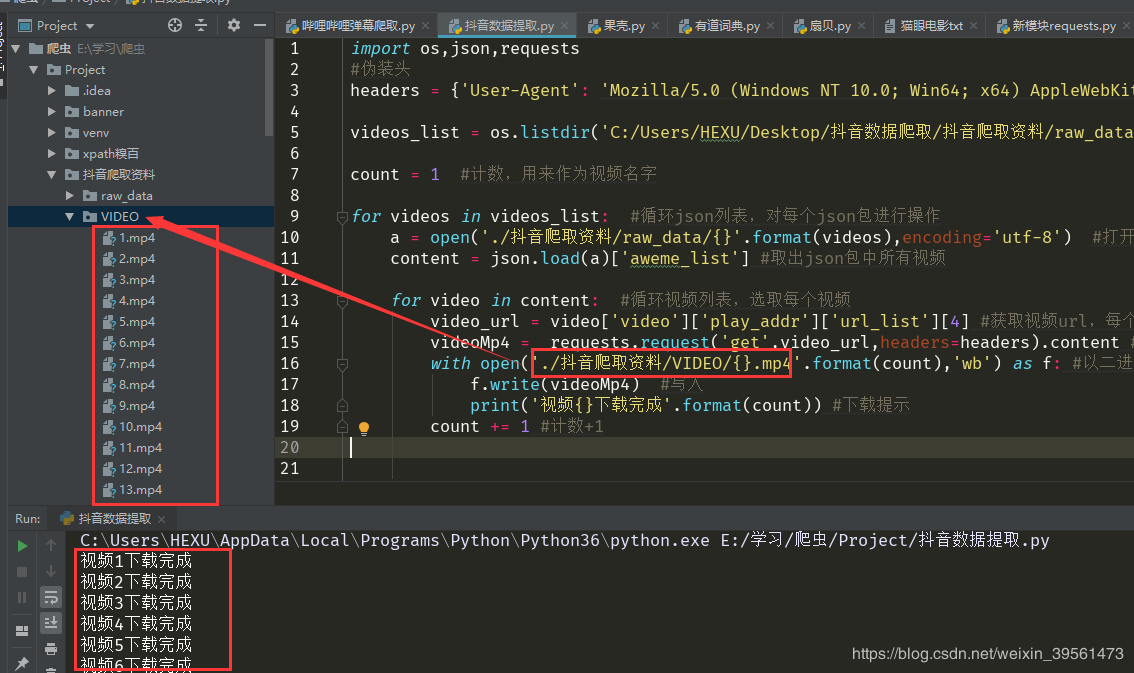Viewport: 1134px width, 673px height.
Task: Toggle the code fold arrow on line 9
Action: [x=343, y=216]
